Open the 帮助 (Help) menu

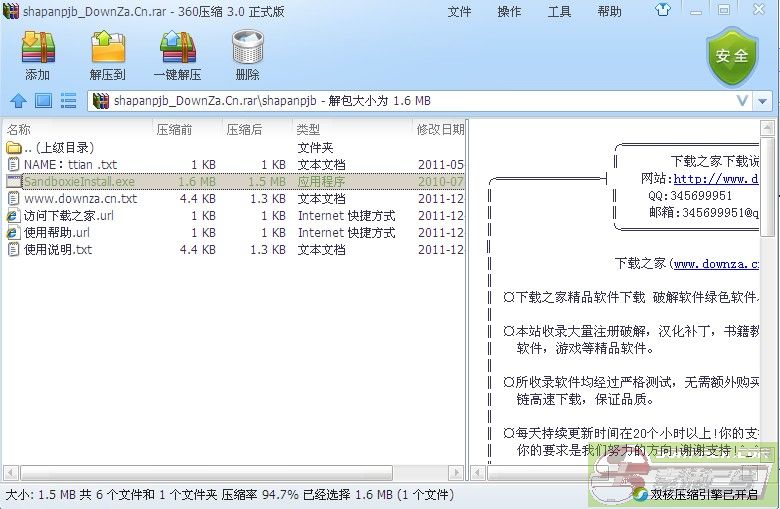[x=609, y=12]
